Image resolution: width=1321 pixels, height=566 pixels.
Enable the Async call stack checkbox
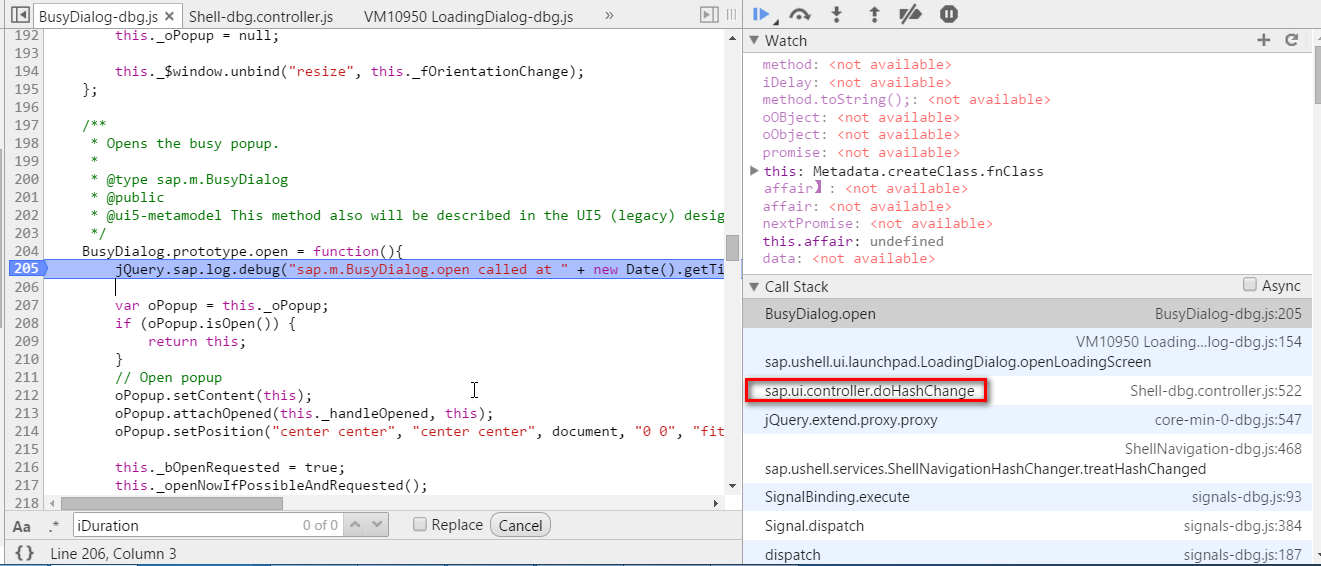tap(1249, 285)
